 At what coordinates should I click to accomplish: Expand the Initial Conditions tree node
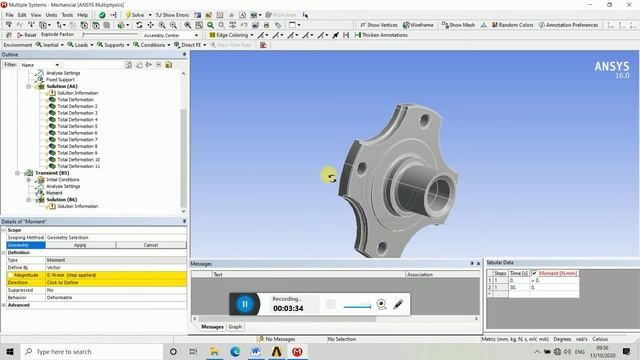pyautogui.click(x=29, y=180)
